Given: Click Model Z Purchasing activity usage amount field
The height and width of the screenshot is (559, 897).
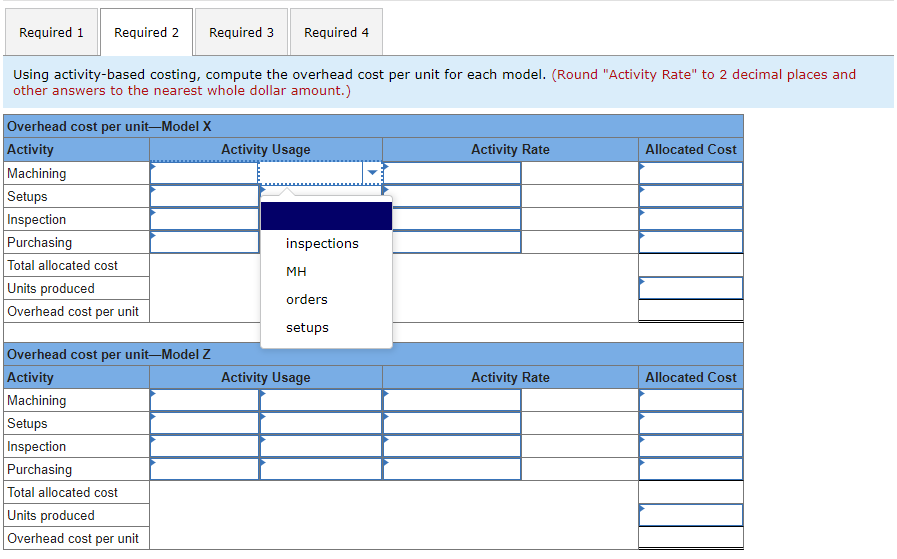Looking at the screenshot, I should pyautogui.click(x=204, y=469).
